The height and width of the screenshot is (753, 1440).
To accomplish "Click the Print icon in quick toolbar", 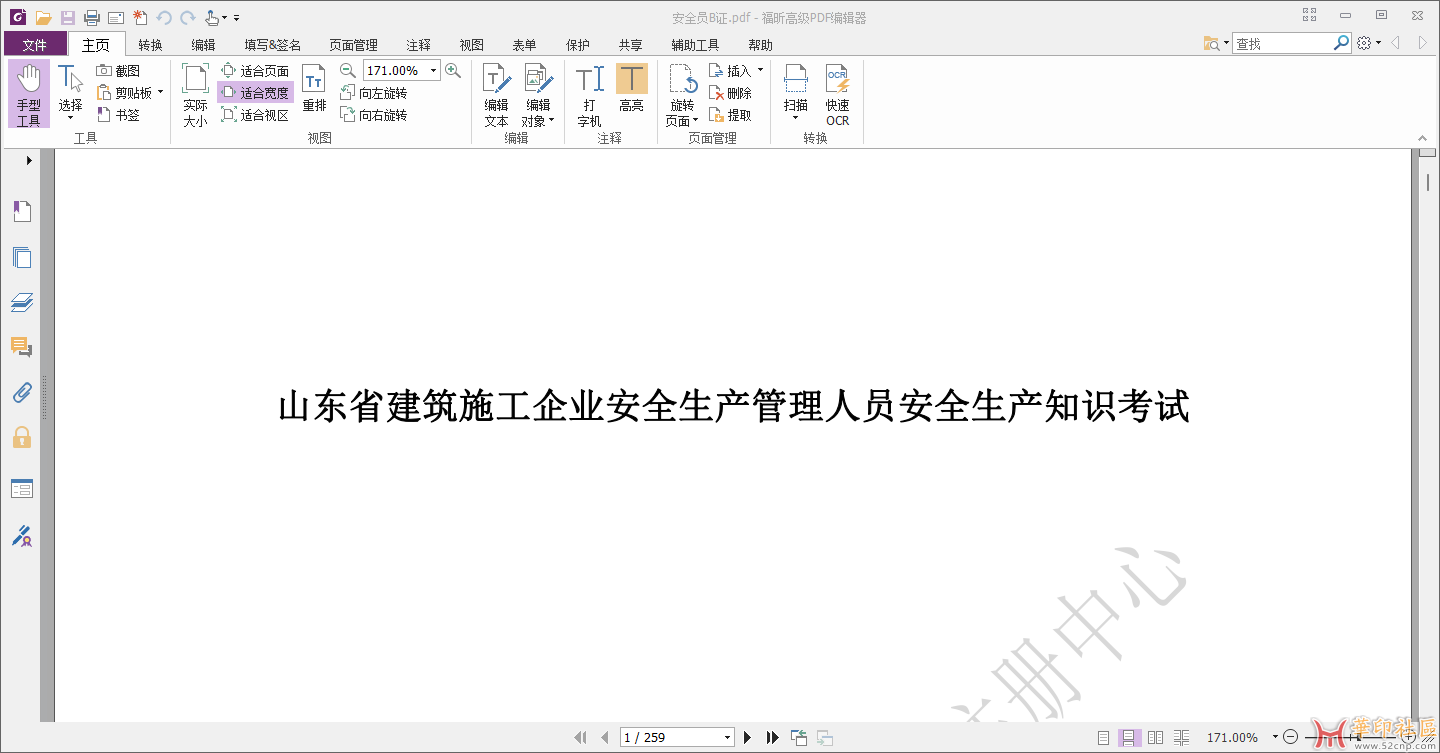I will (92, 17).
